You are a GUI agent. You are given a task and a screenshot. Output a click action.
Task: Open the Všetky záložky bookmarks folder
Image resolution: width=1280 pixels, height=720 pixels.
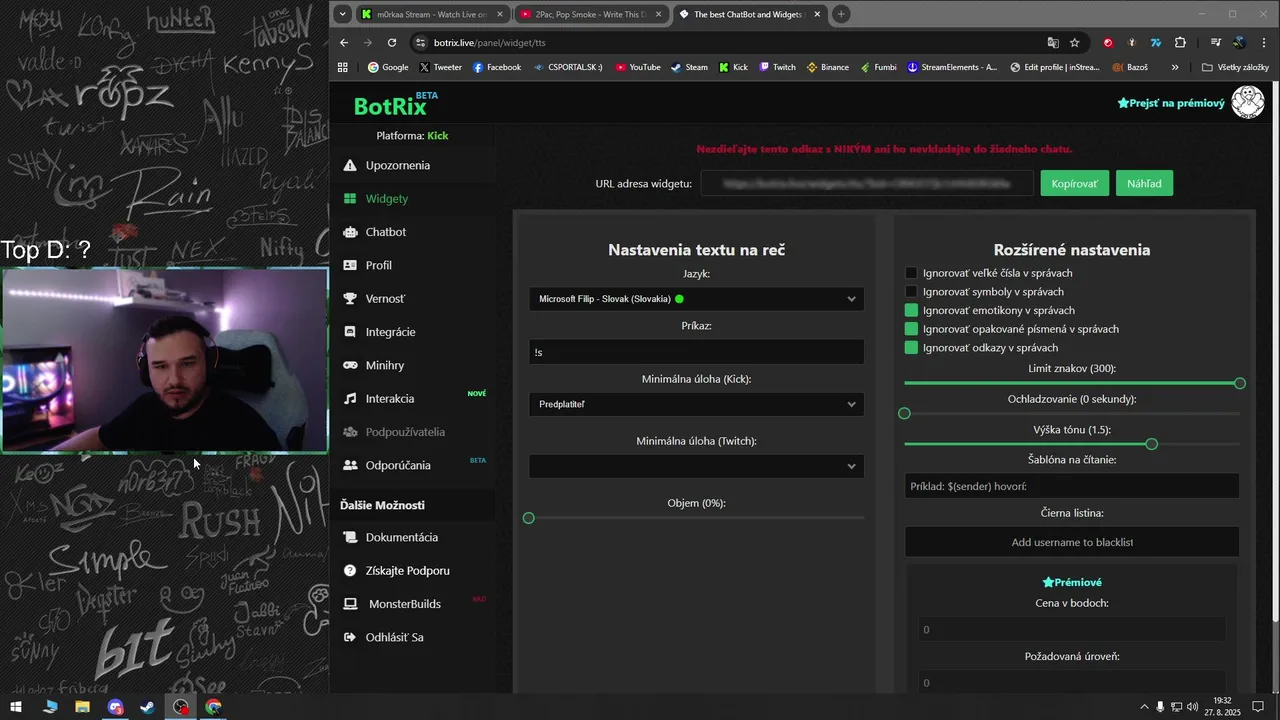pos(1235,67)
